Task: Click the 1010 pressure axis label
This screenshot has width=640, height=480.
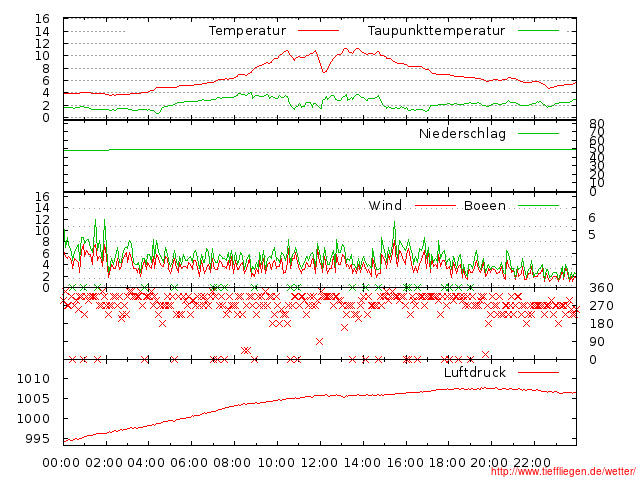Action: point(33,378)
